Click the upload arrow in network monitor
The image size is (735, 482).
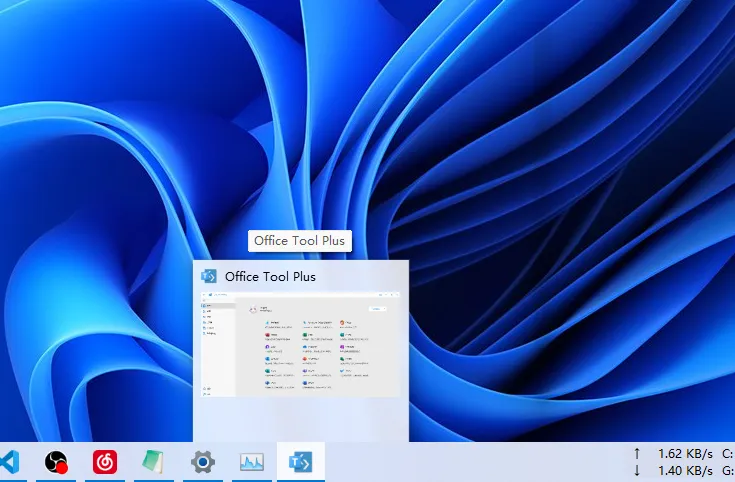point(637,453)
